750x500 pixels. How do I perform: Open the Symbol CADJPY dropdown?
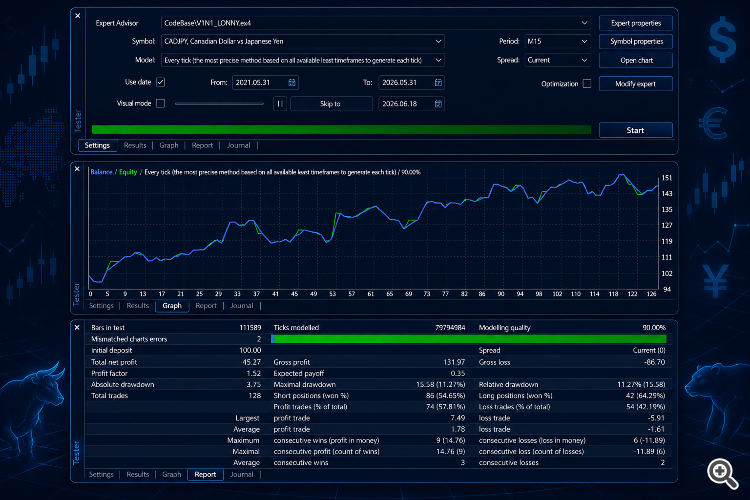point(438,42)
